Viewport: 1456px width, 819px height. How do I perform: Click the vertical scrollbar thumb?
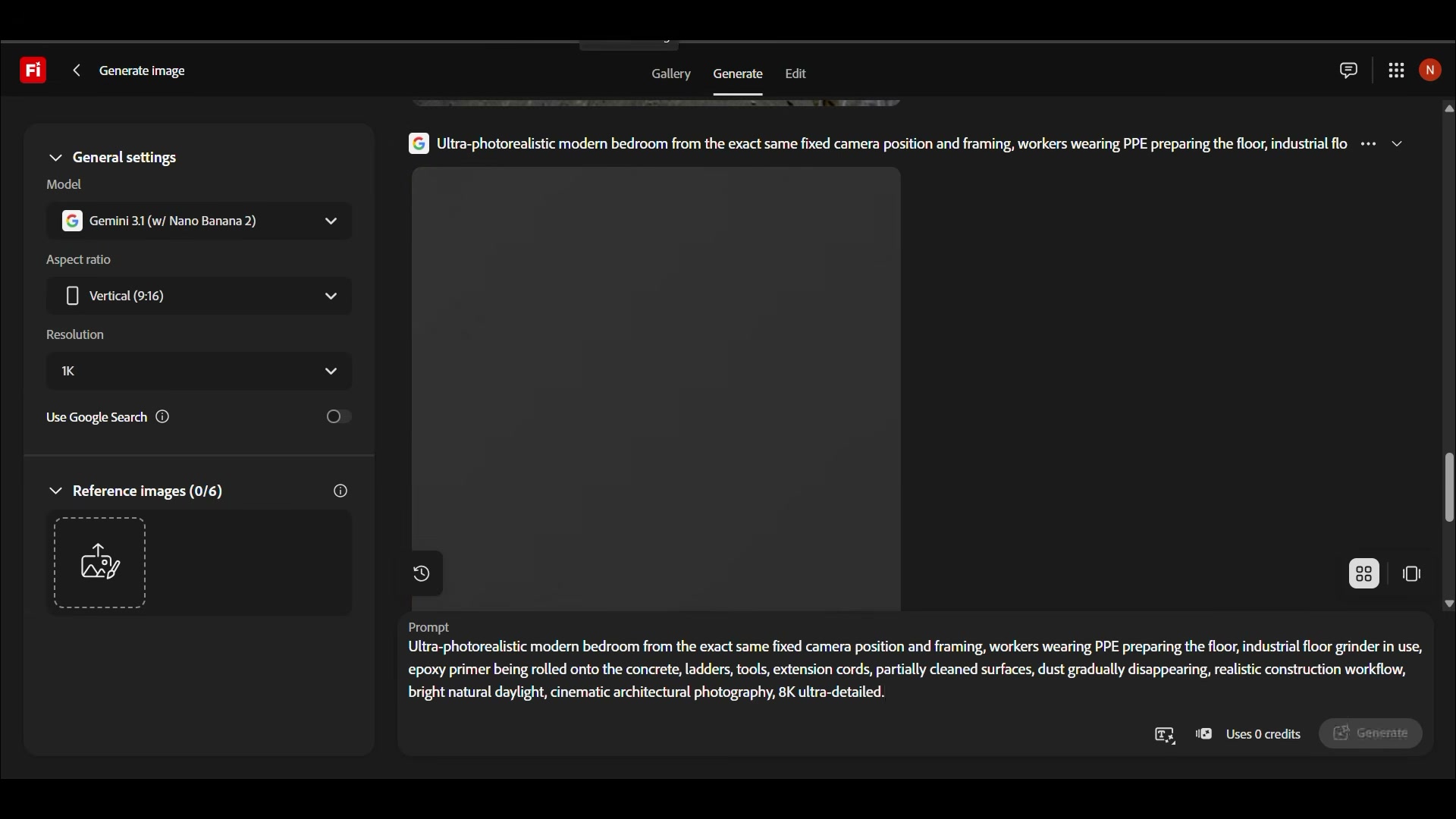pyautogui.click(x=1449, y=488)
